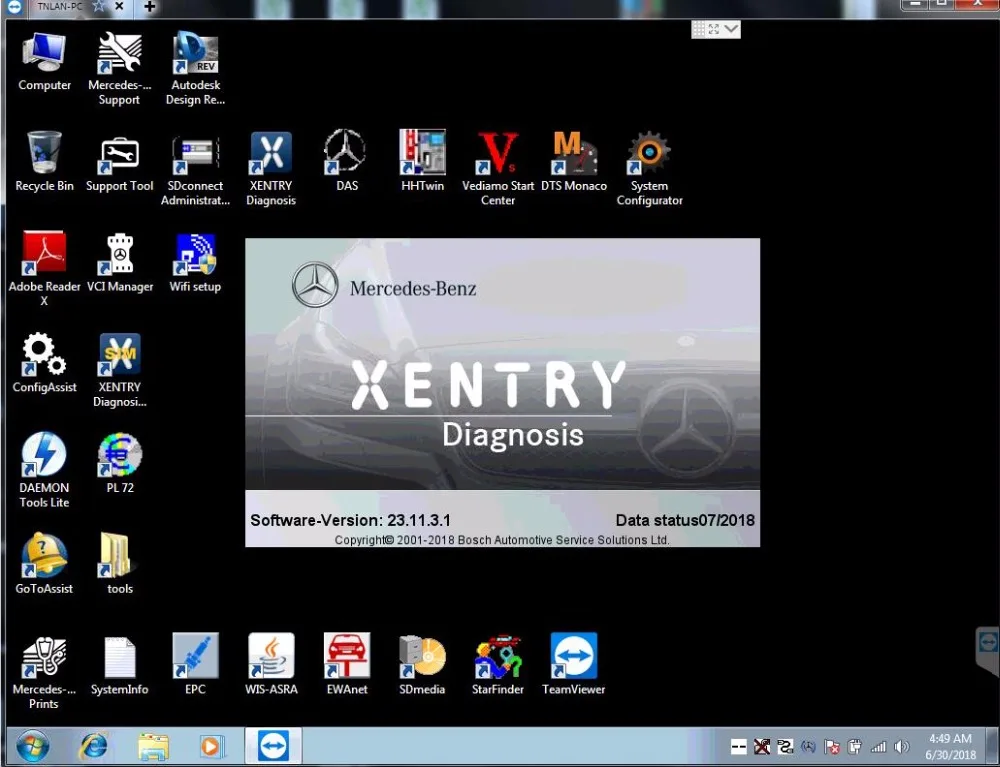1000x767 pixels.
Task: Open Mercedes Prints shortcut
Action: pyautogui.click(x=44, y=673)
